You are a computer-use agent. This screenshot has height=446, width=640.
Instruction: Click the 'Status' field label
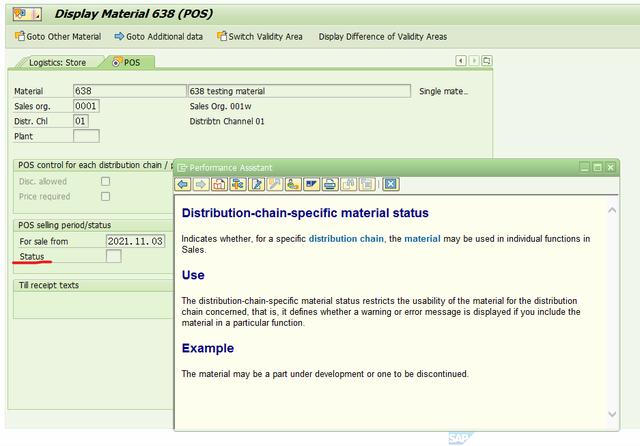pyautogui.click(x=31, y=257)
